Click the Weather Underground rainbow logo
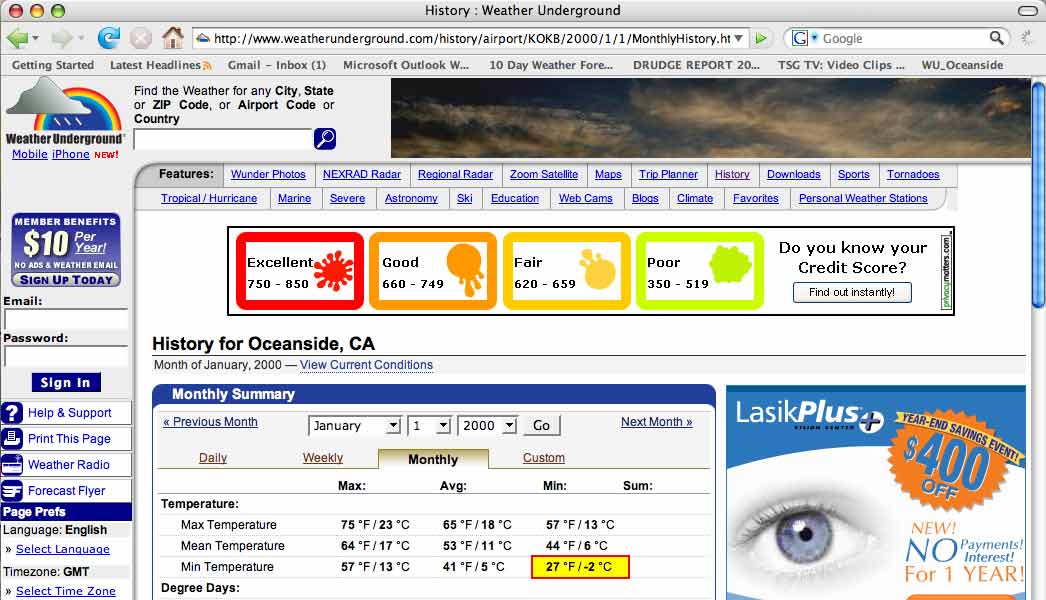This screenshot has width=1046, height=600. point(65,112)
